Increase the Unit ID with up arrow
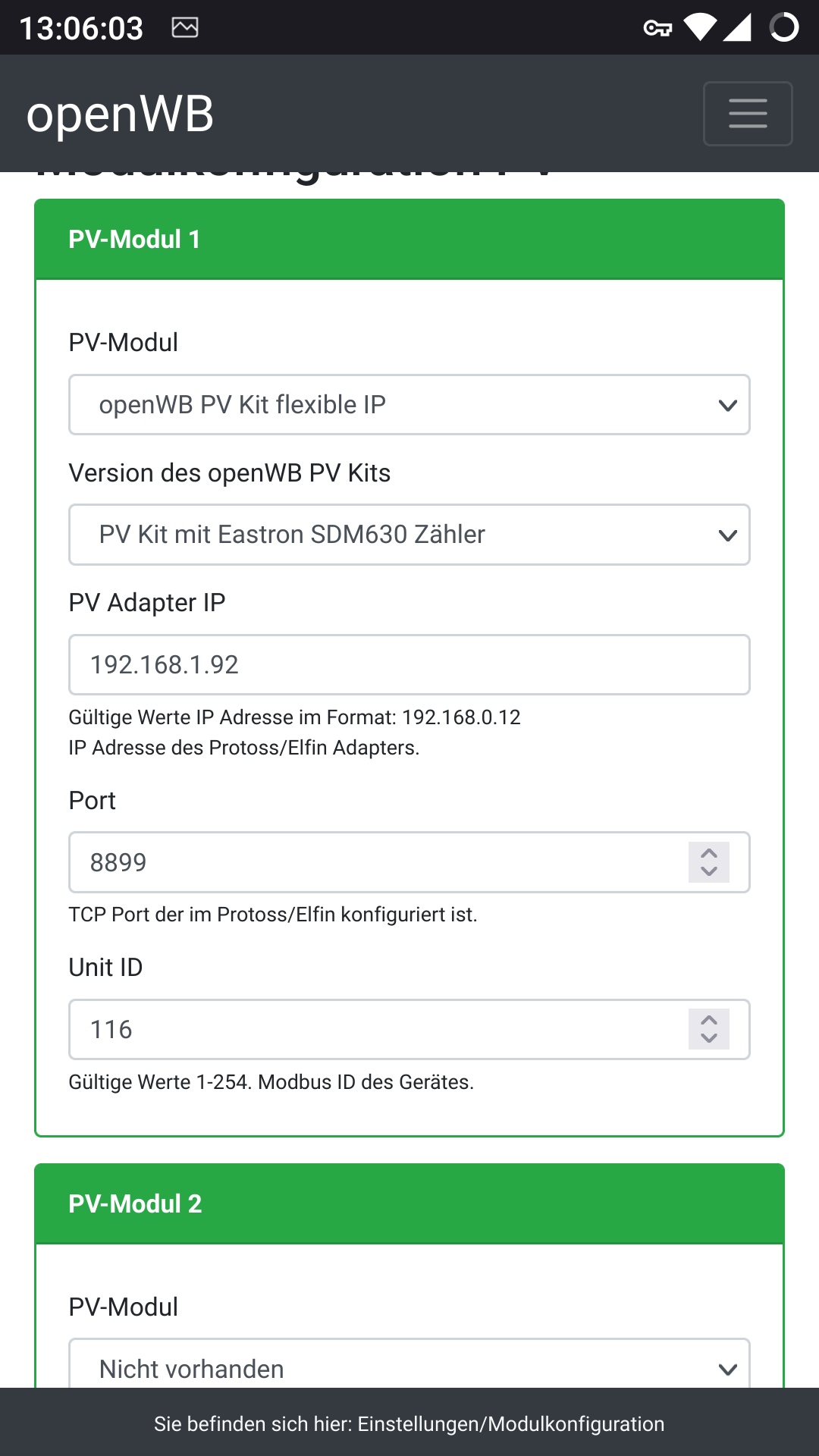The height and width of the screenshot is (1456, 819). pyautogui.click(x=709, y=1020)
